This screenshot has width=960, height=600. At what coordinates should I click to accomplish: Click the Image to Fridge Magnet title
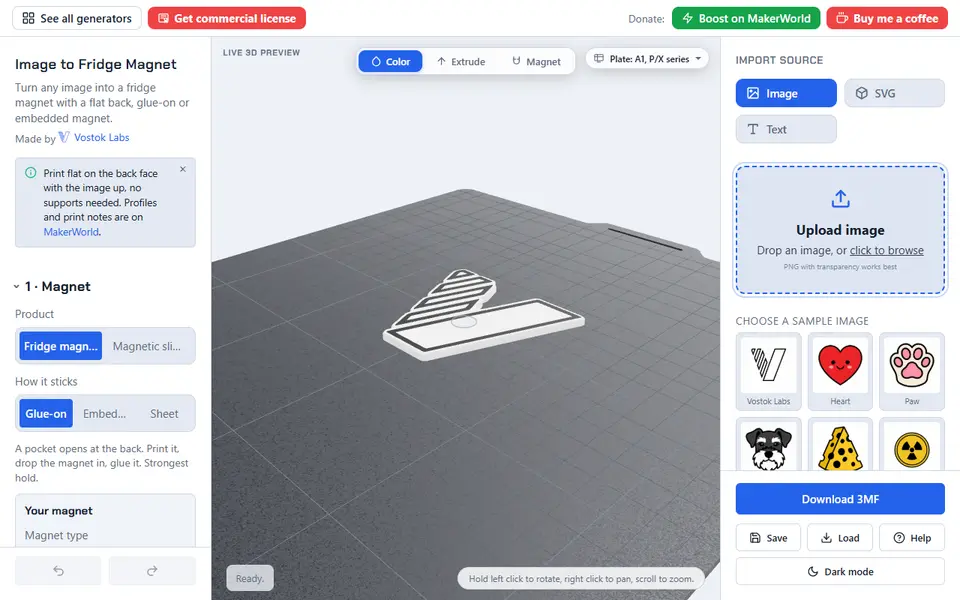click(96, 64)
